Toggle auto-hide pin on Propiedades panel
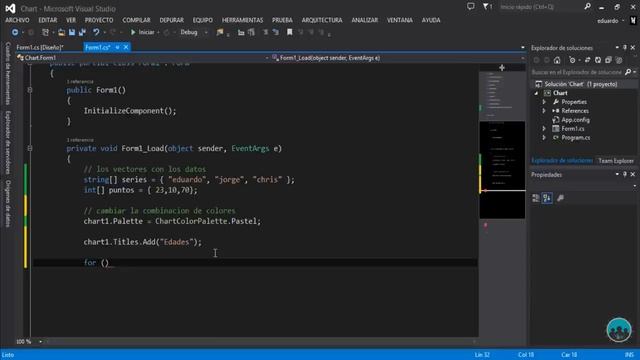 click(625, 174)
